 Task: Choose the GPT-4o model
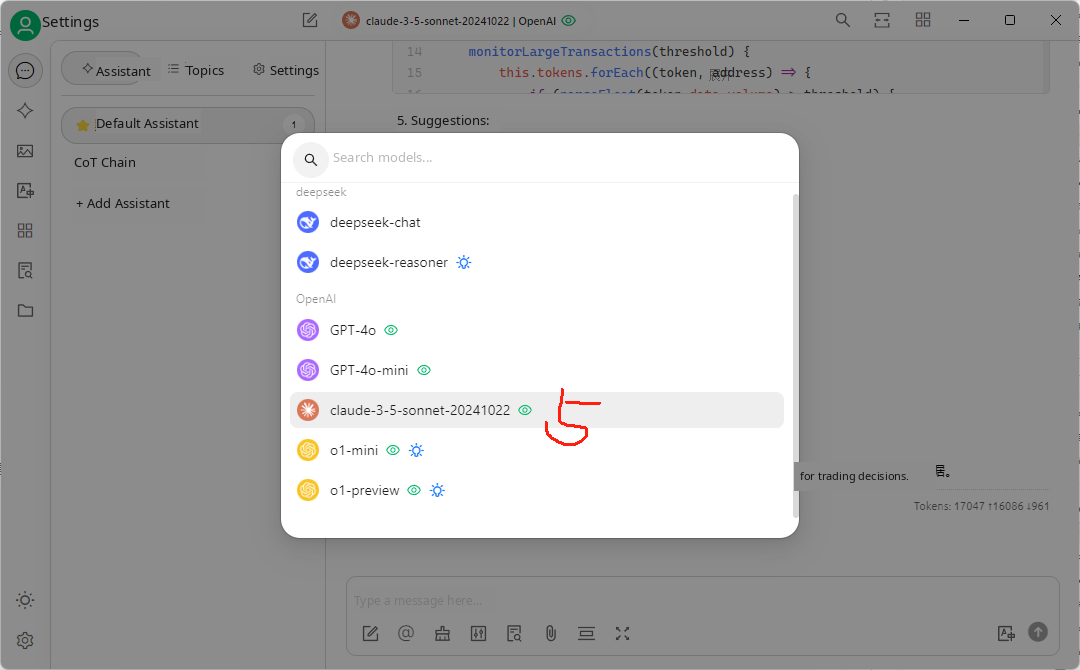click(x=537, y=330)
